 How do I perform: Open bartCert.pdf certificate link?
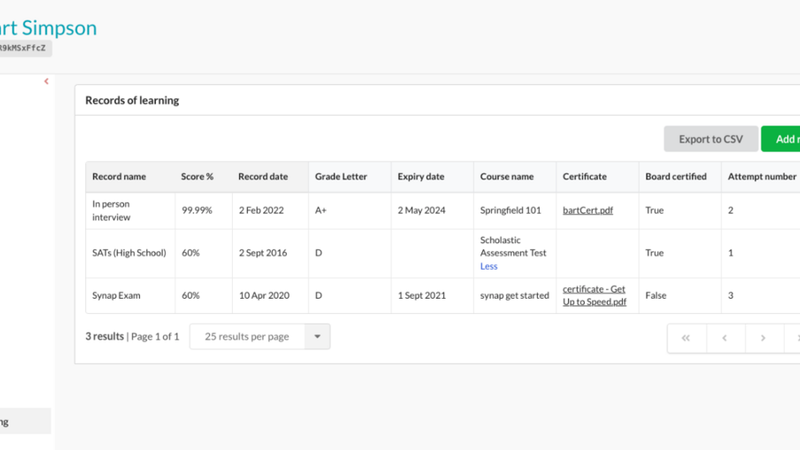[x=588, y=210]
